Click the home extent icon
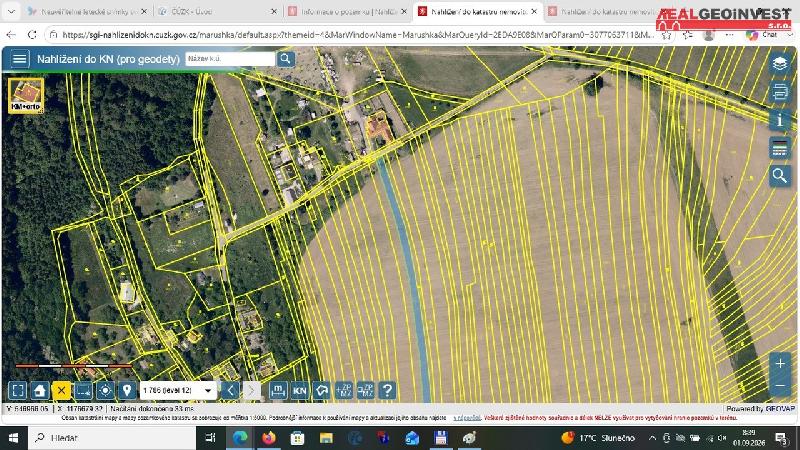The width and height of the screenshot is (800, 450). (x=40, y=391)
